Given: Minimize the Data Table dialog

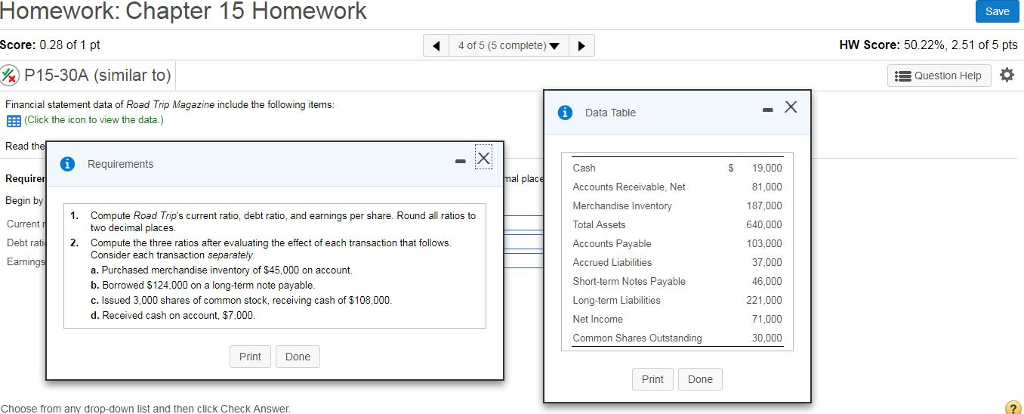Looking at the screenshot, I should tap(768, 109).
